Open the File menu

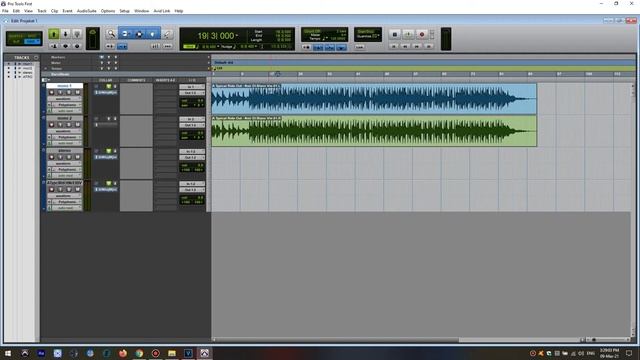pyautogui.click(x=5, y=11)
